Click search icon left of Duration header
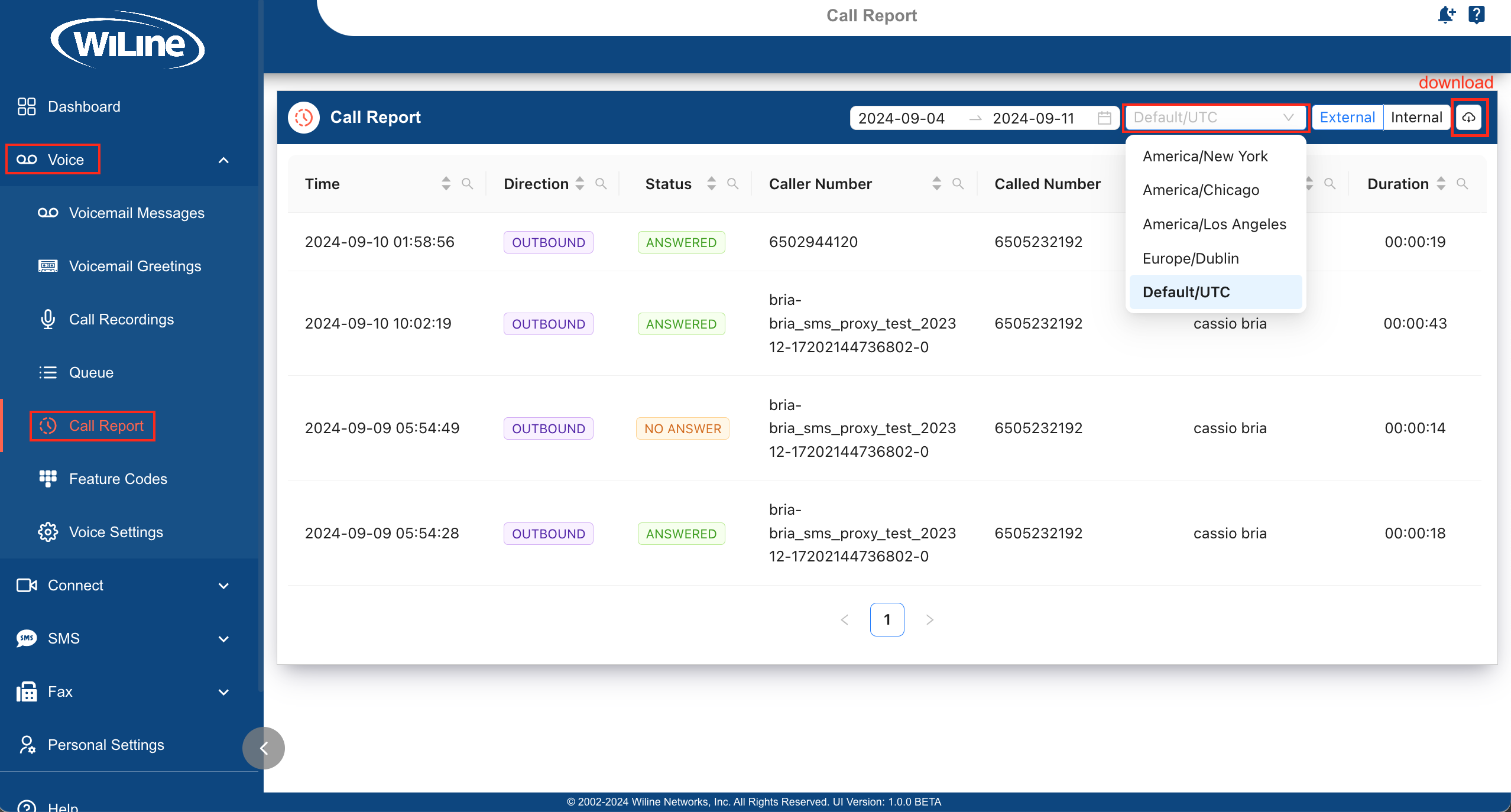This screenshot has width=1511, height=812. [x=1330, y=184]
